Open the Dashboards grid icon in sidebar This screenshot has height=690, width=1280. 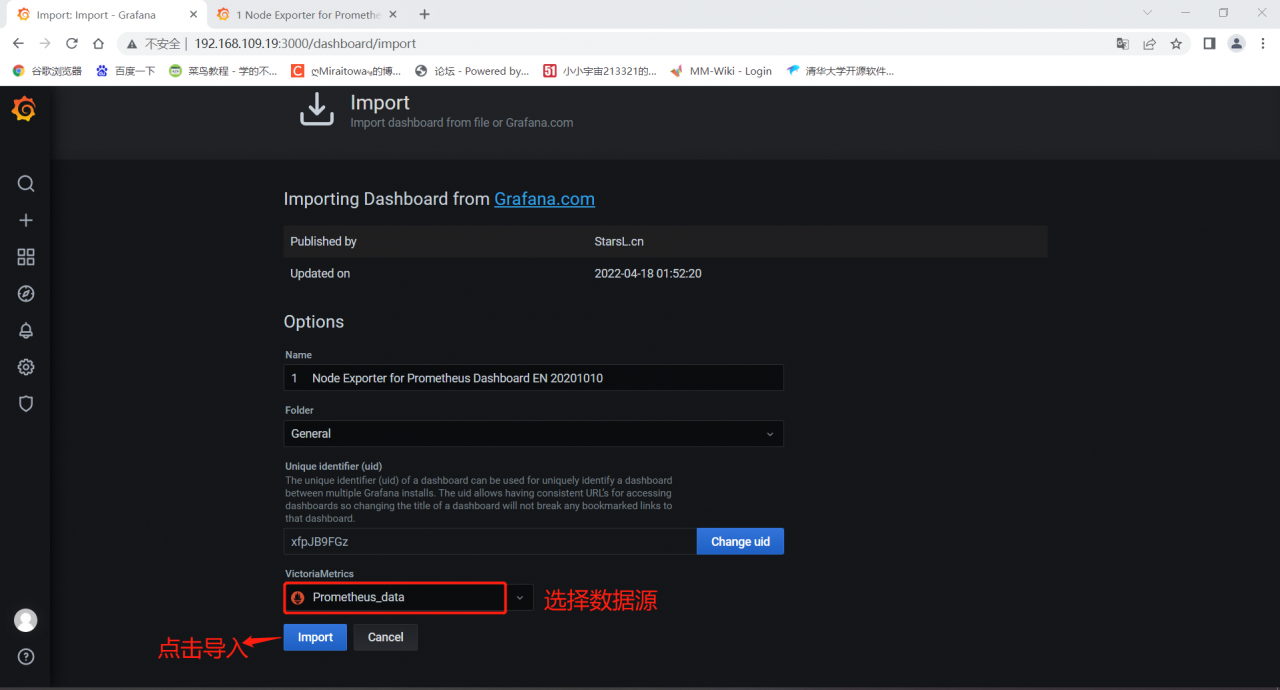[x=26, y=257]
